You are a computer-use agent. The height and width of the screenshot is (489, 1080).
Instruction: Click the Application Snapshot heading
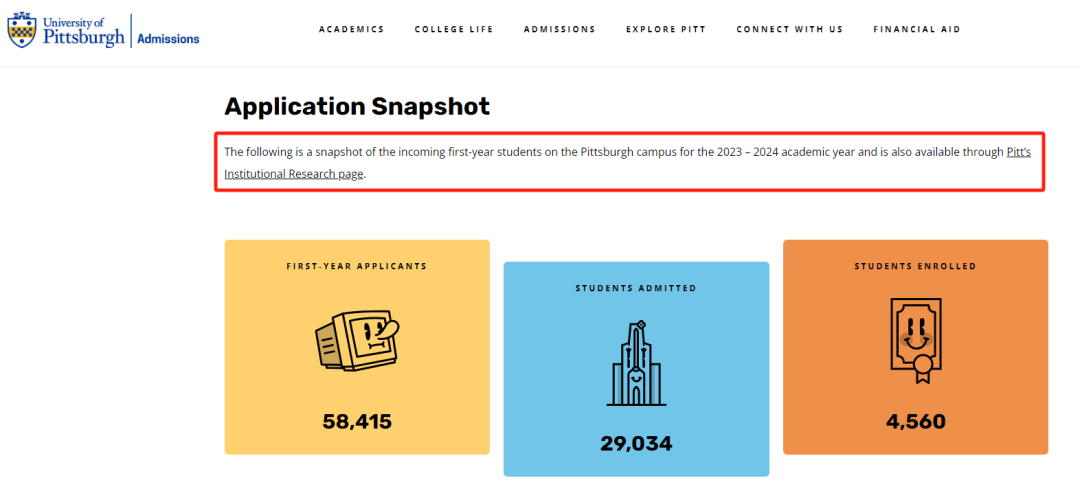click(357, 107)
